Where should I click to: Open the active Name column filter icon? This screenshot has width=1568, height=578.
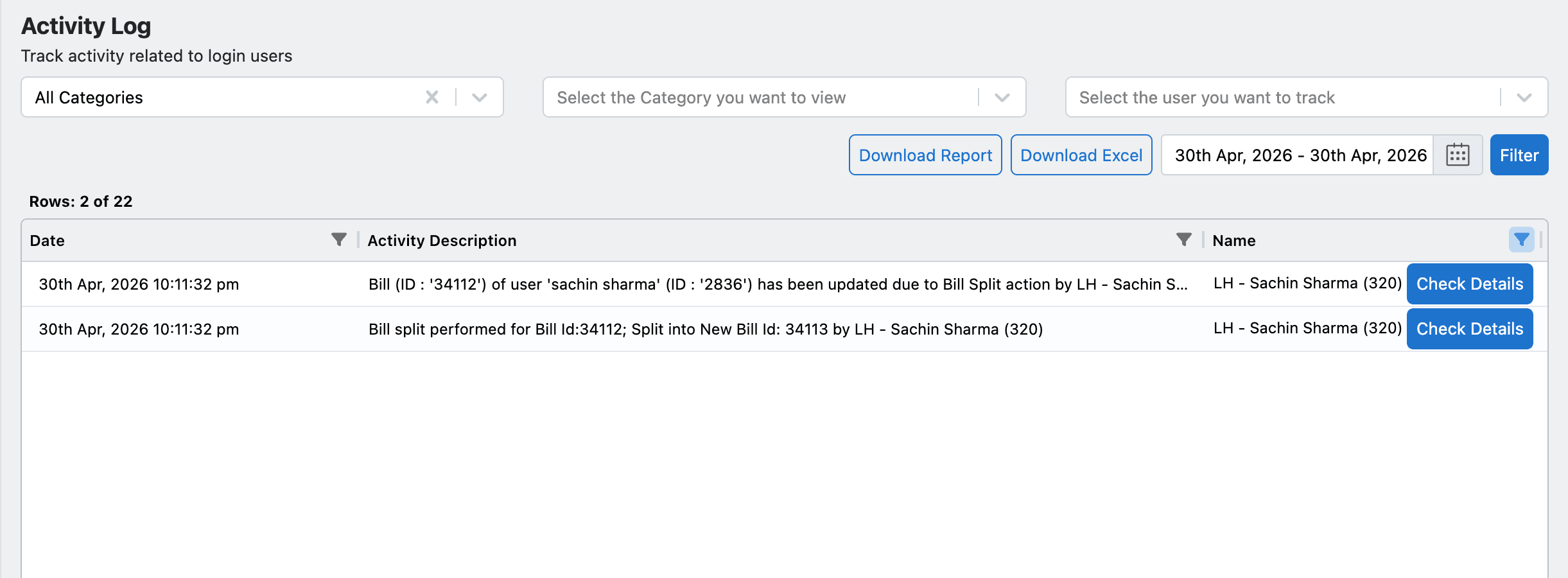coord(1521,240)
